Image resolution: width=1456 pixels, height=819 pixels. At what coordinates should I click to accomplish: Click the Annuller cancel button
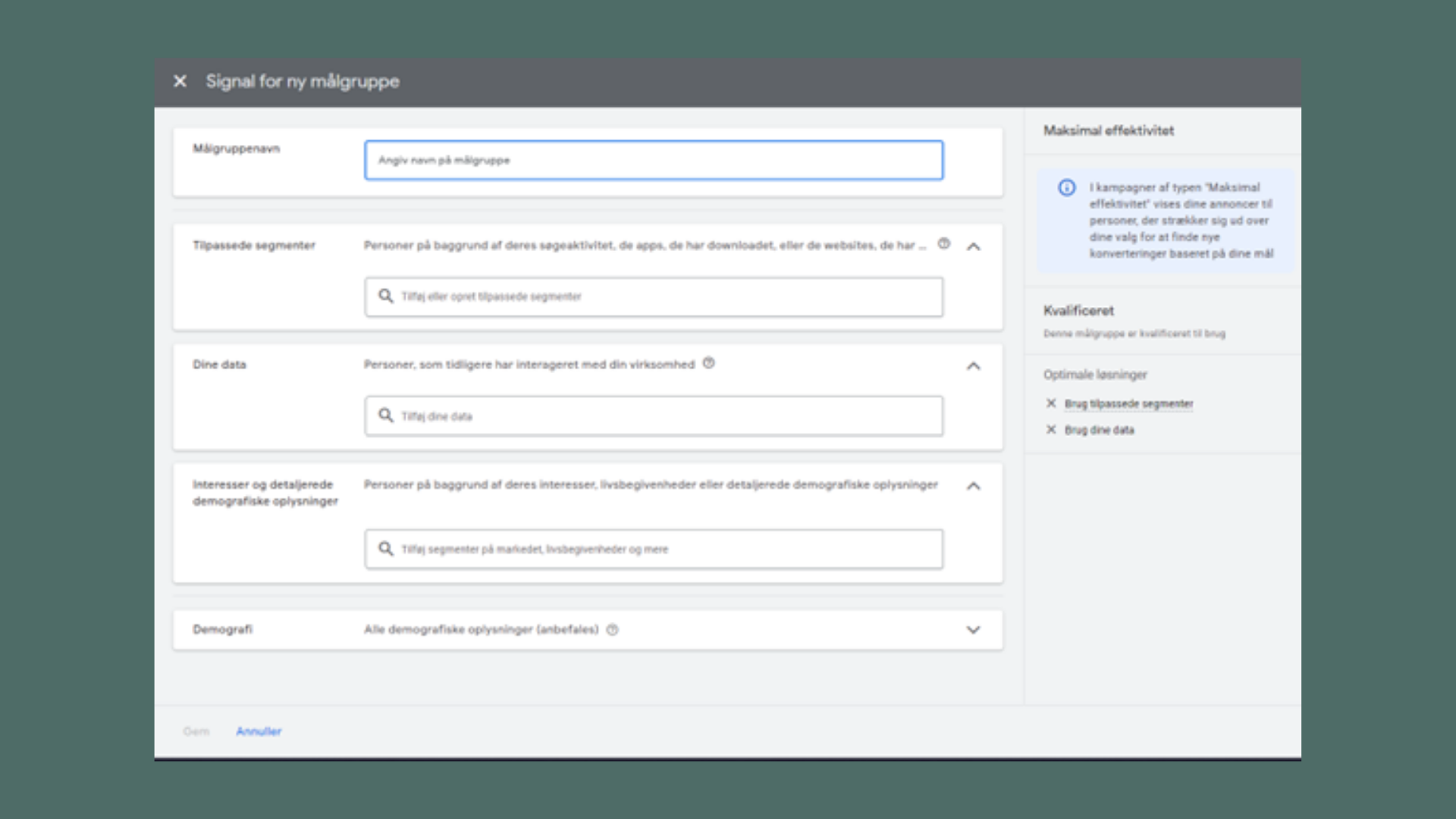(259, 731)
